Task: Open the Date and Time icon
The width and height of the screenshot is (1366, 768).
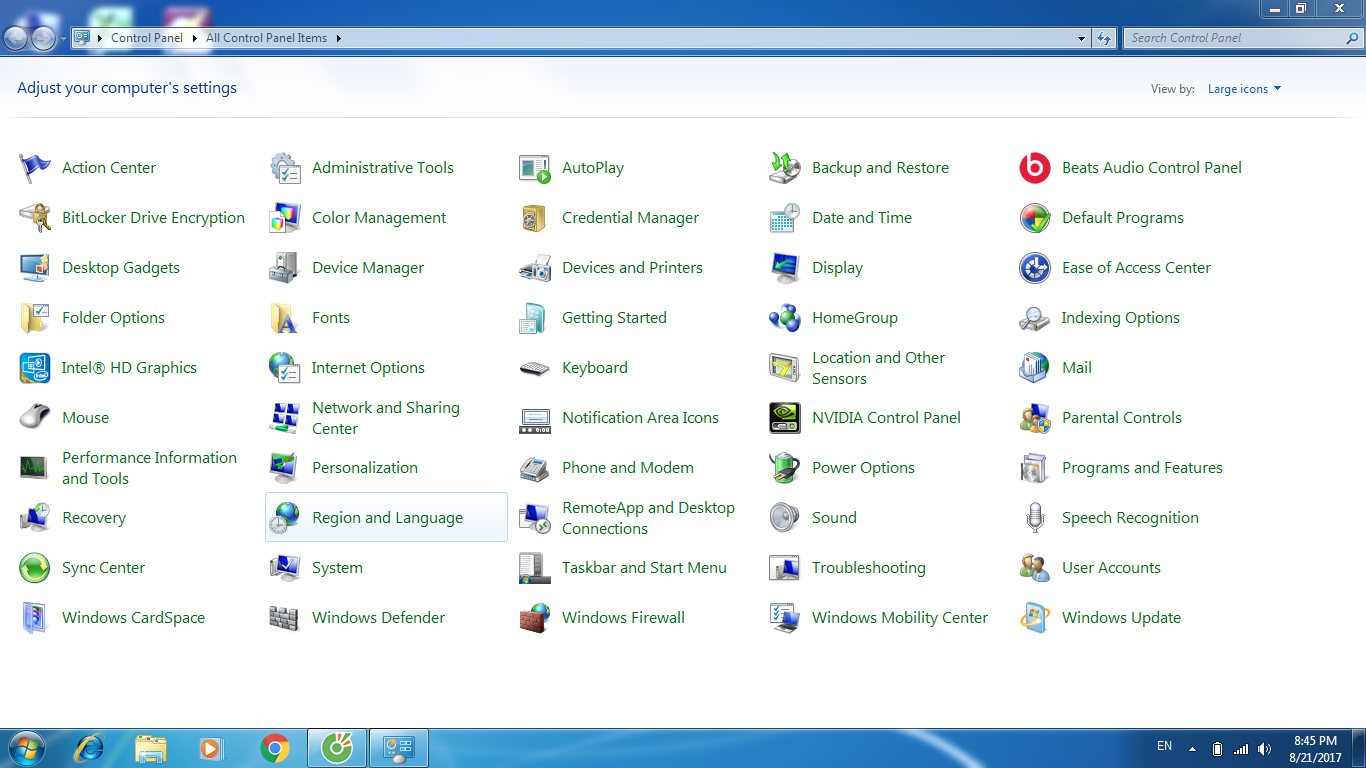Action: [785, 218]
